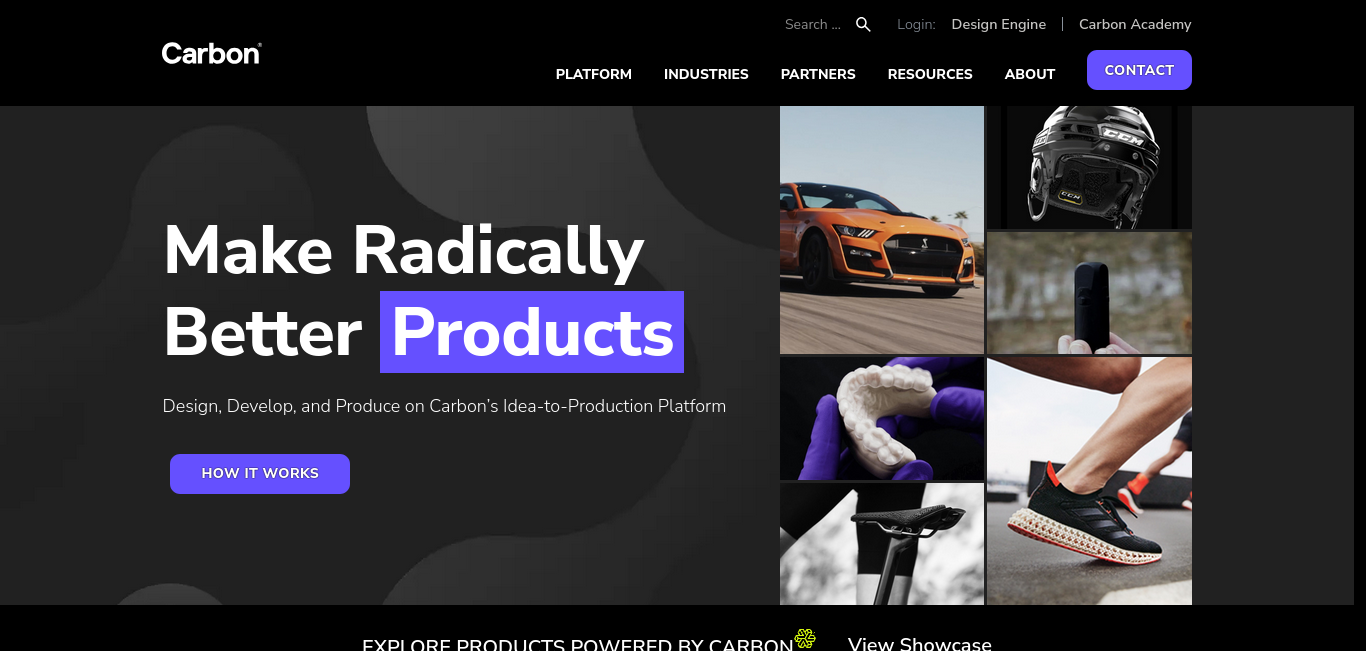Click the search magnifier icon
This screenshot has width=1366, height=651.
pyautogui.click(x=863, y=24)
